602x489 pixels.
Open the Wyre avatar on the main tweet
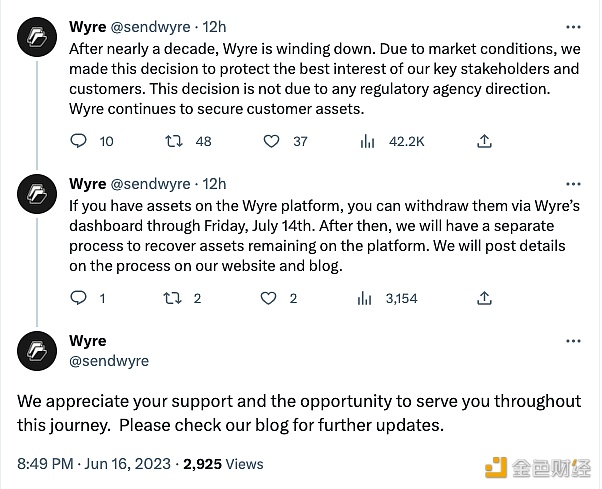(37, 351)
